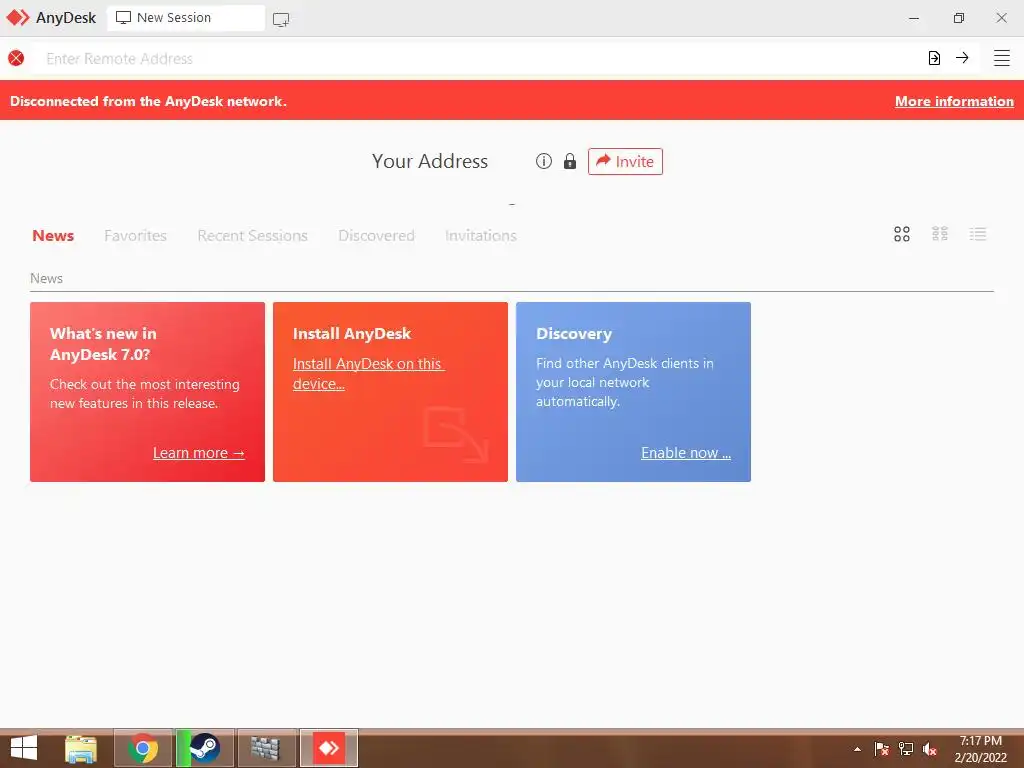Click the taskbar clock showing 7:17 PM
Screen dimensions: 1024x768
[980, 749]
